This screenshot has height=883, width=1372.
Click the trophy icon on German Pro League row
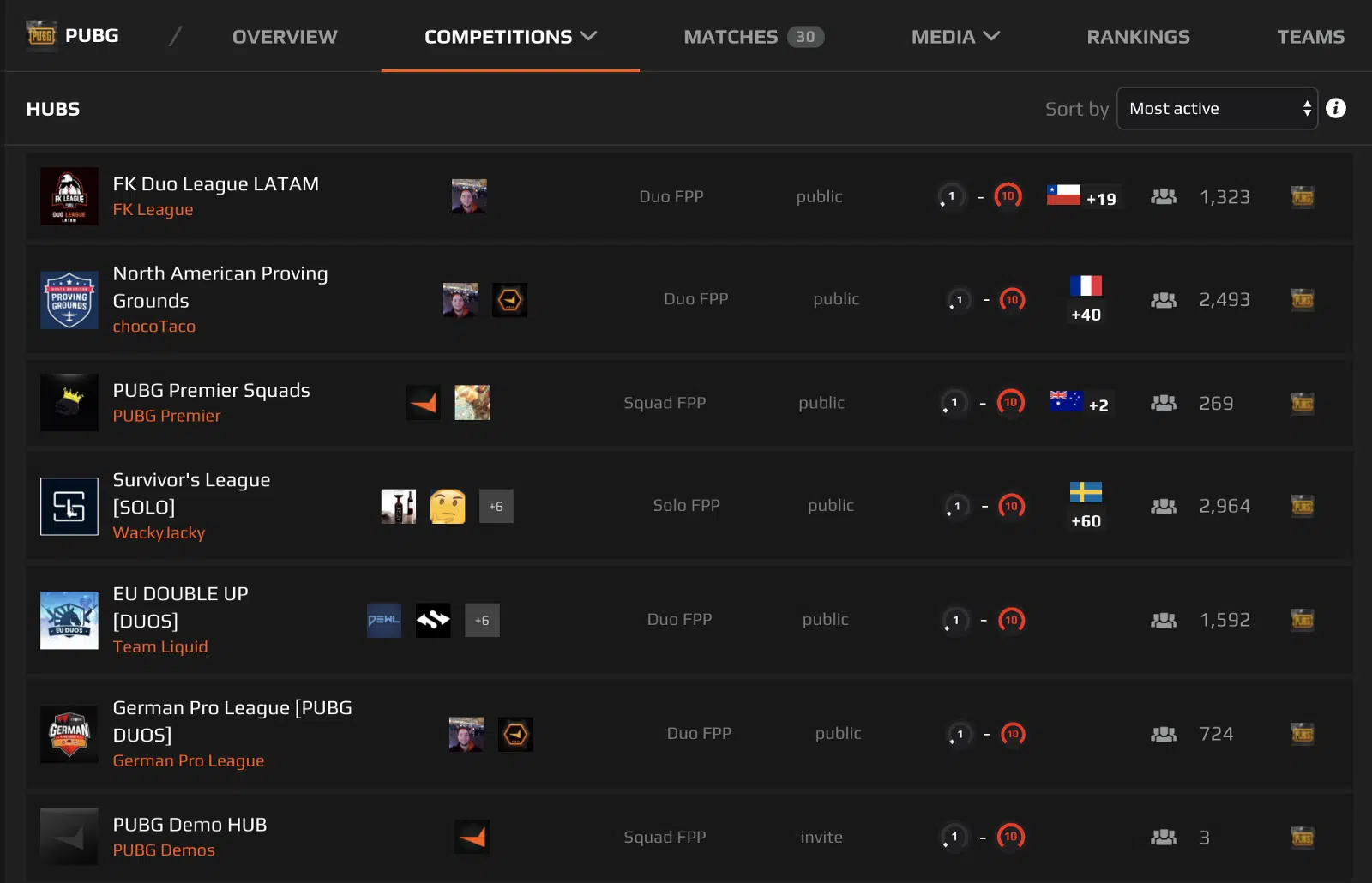(1303, 734)
